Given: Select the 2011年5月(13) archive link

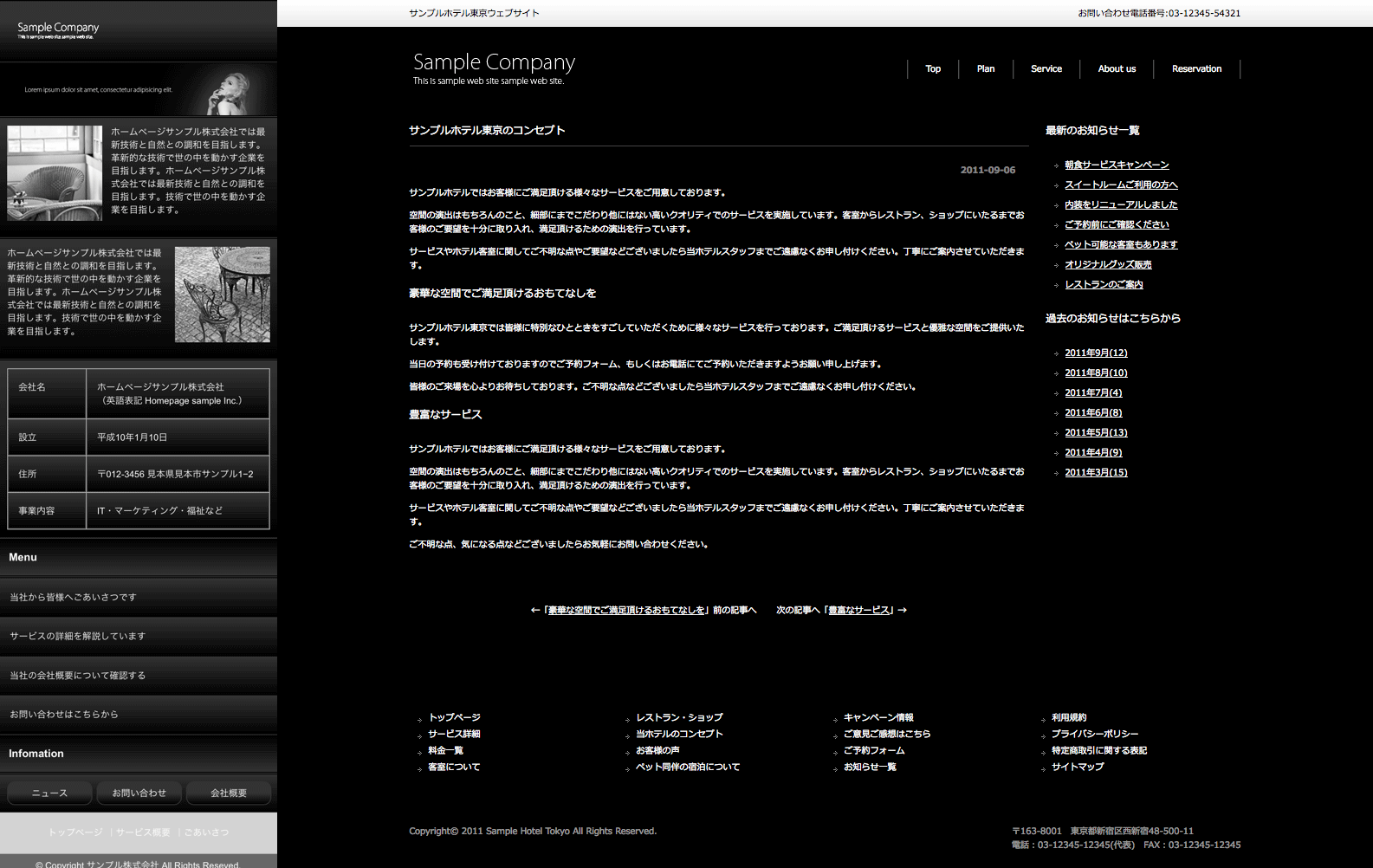Looking at the screenshot, I should 1096,433.
